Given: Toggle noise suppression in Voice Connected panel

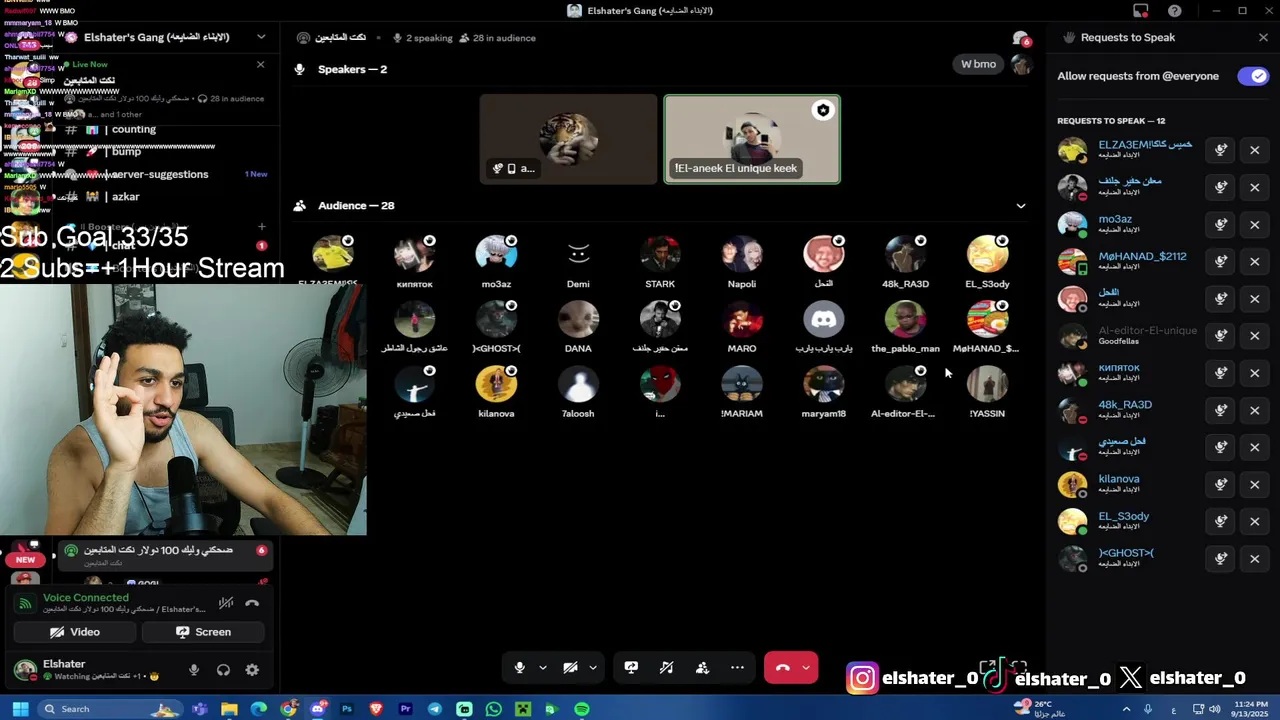Looking at the screenshot, I should [x=226, y=603].
